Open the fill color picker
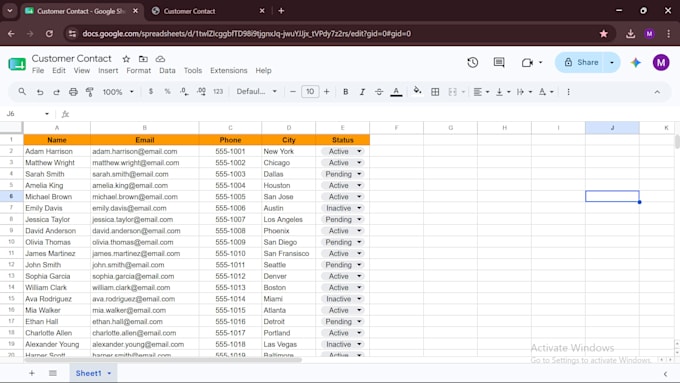The height and width of the screenshot is (383, 680). 417,91
